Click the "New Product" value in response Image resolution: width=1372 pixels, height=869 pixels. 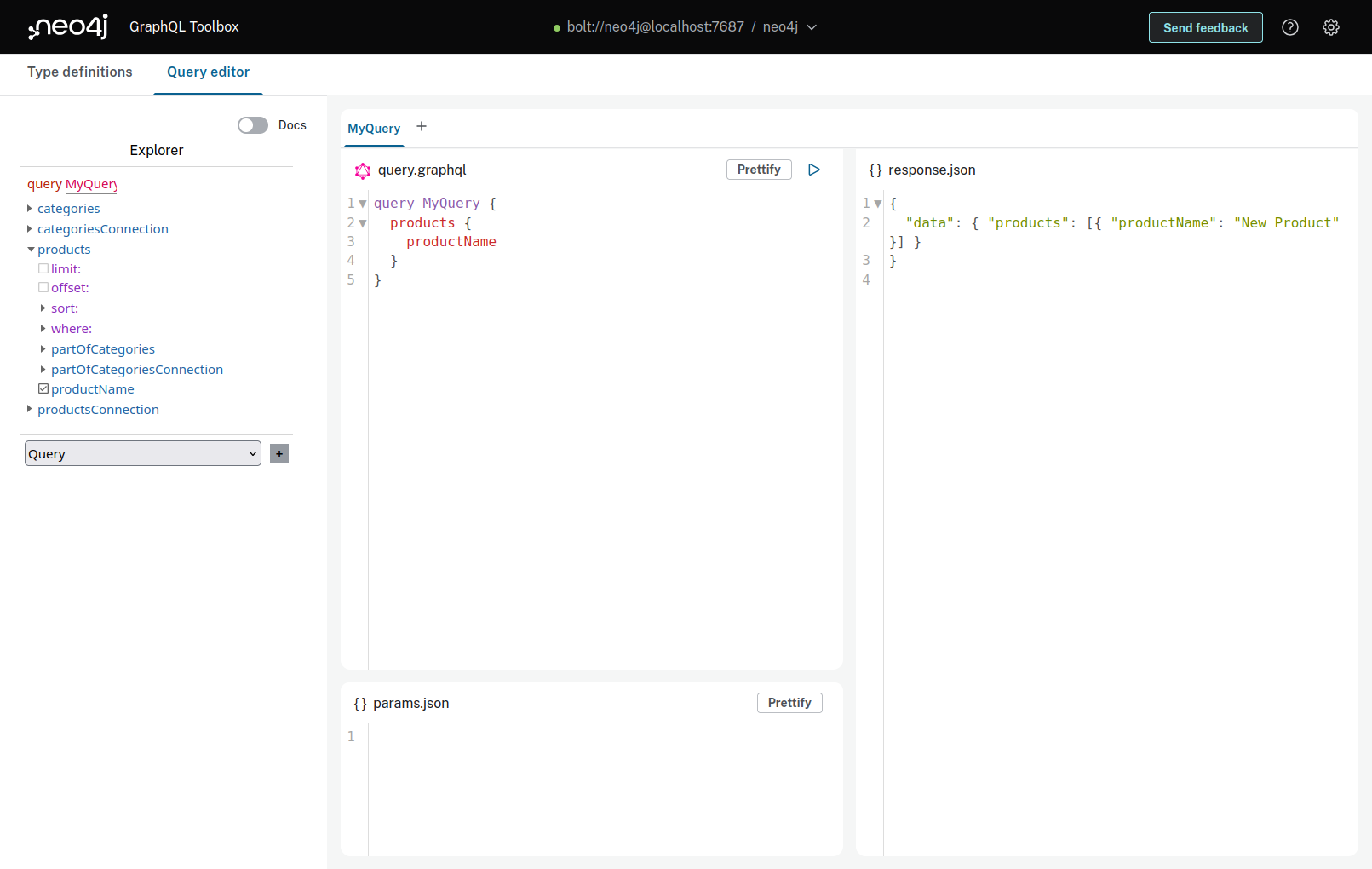[x=1286, y=223]
